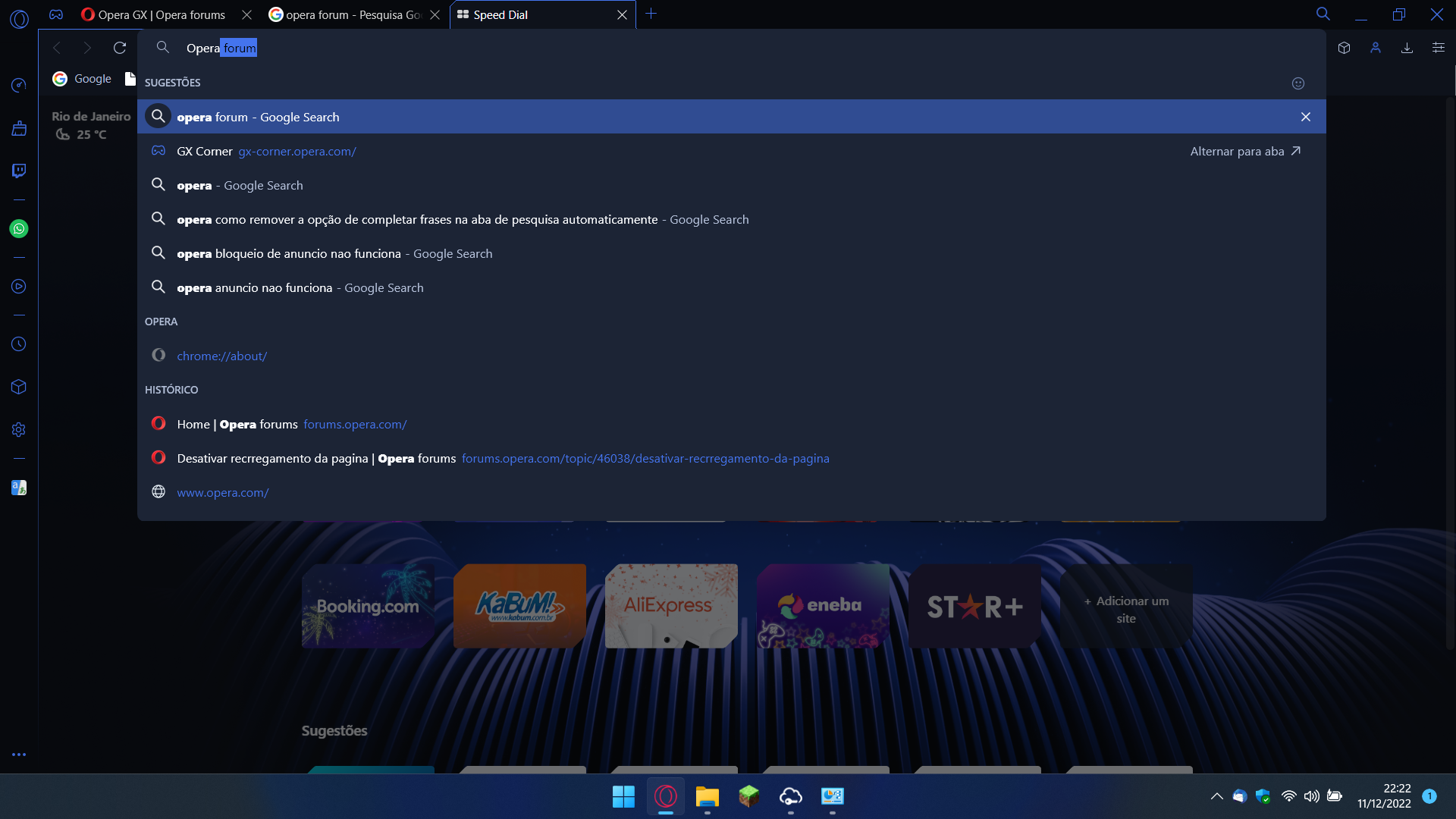Open GX Control speedometer icon in sidebar

pos(19,85)
